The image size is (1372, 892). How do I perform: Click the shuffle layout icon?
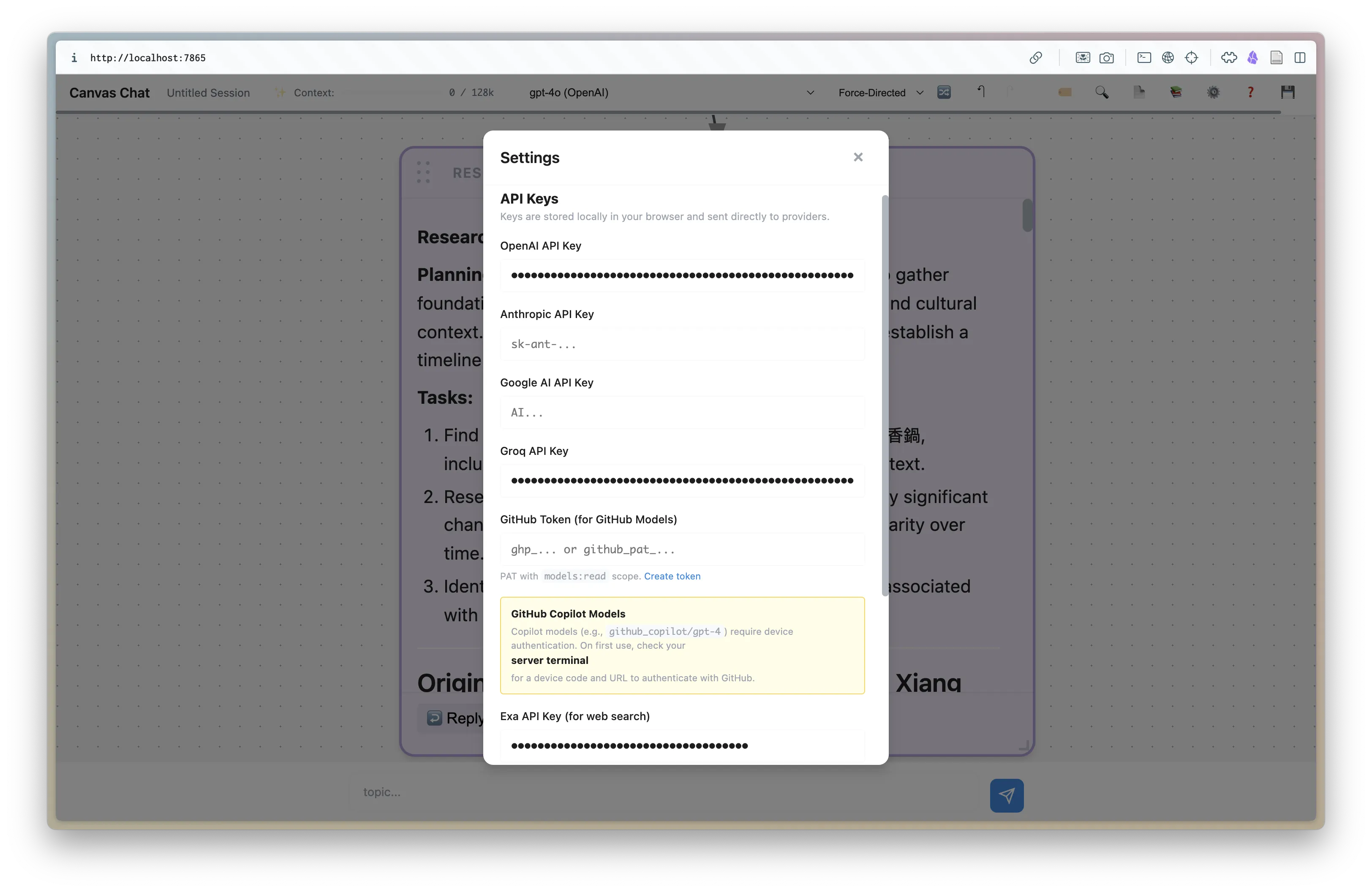tap(944, 92)
